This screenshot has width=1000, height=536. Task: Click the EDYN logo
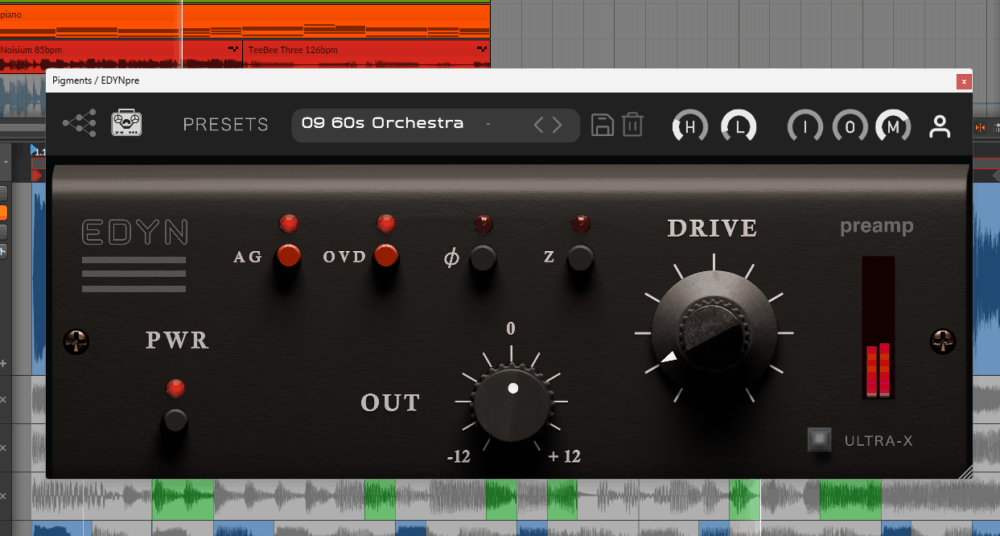click(135, 232)
